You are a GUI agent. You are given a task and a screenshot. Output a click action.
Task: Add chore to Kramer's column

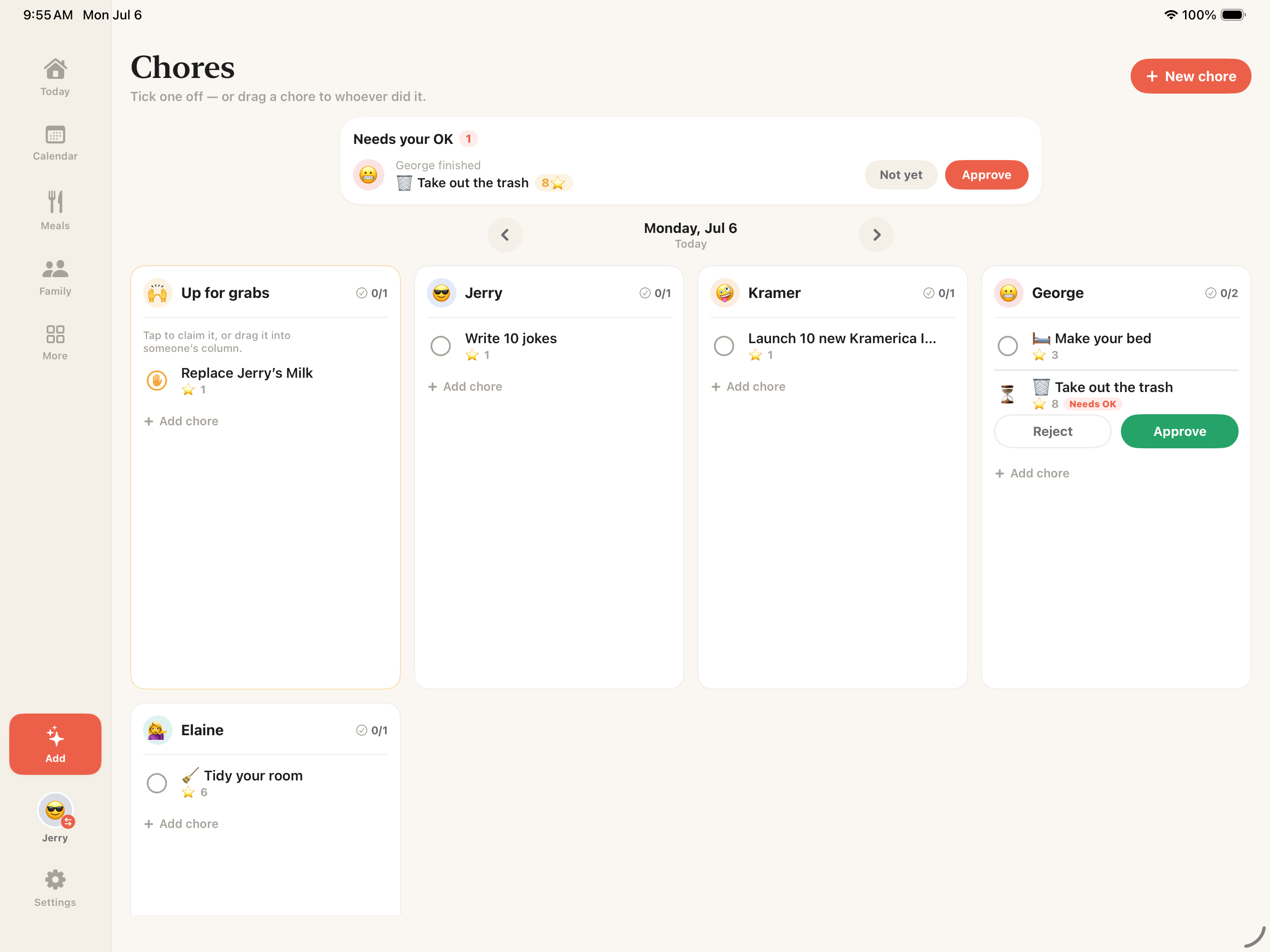(748, 387)
